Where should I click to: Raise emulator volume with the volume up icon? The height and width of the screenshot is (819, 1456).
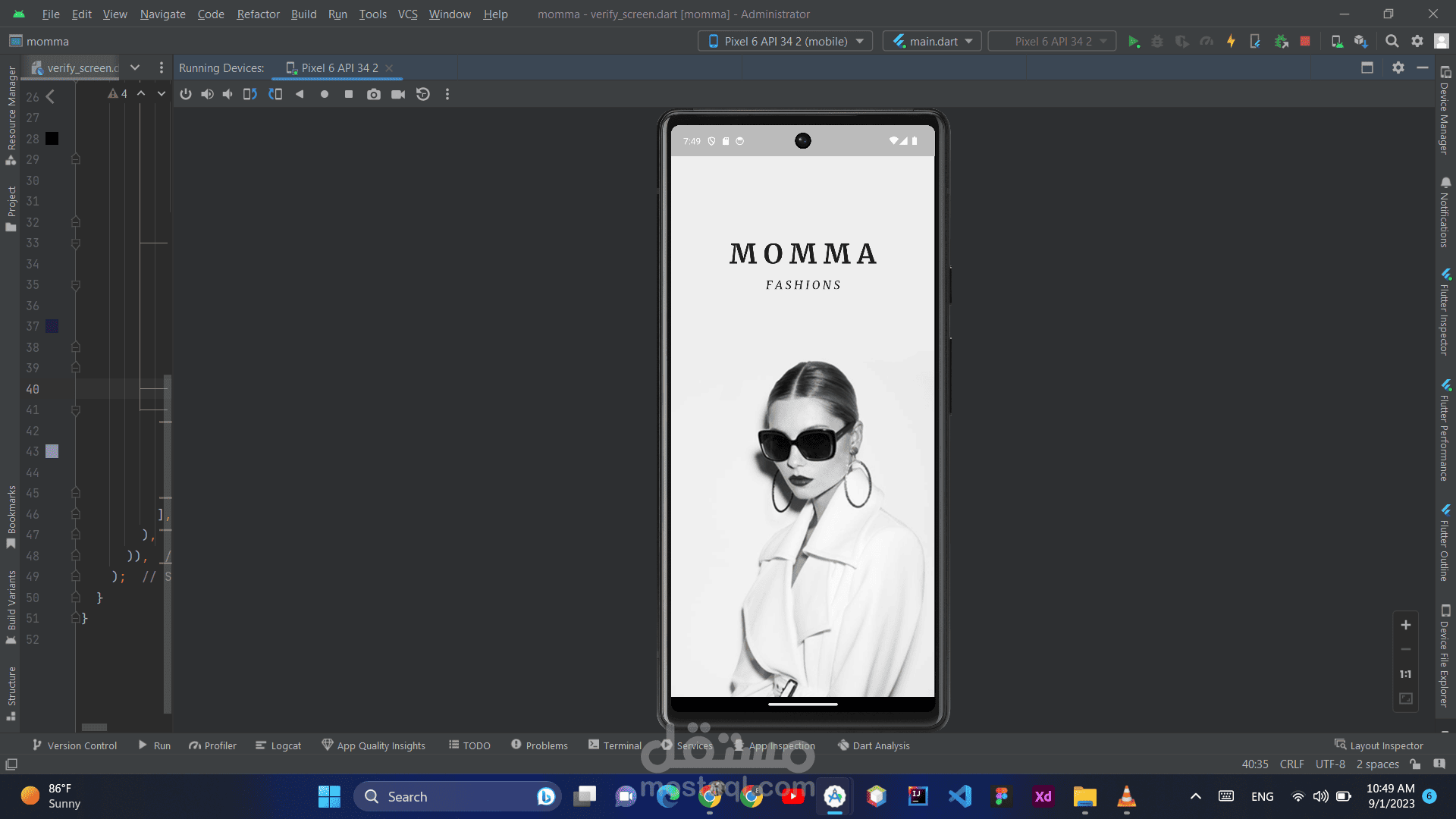pos(207,94)
